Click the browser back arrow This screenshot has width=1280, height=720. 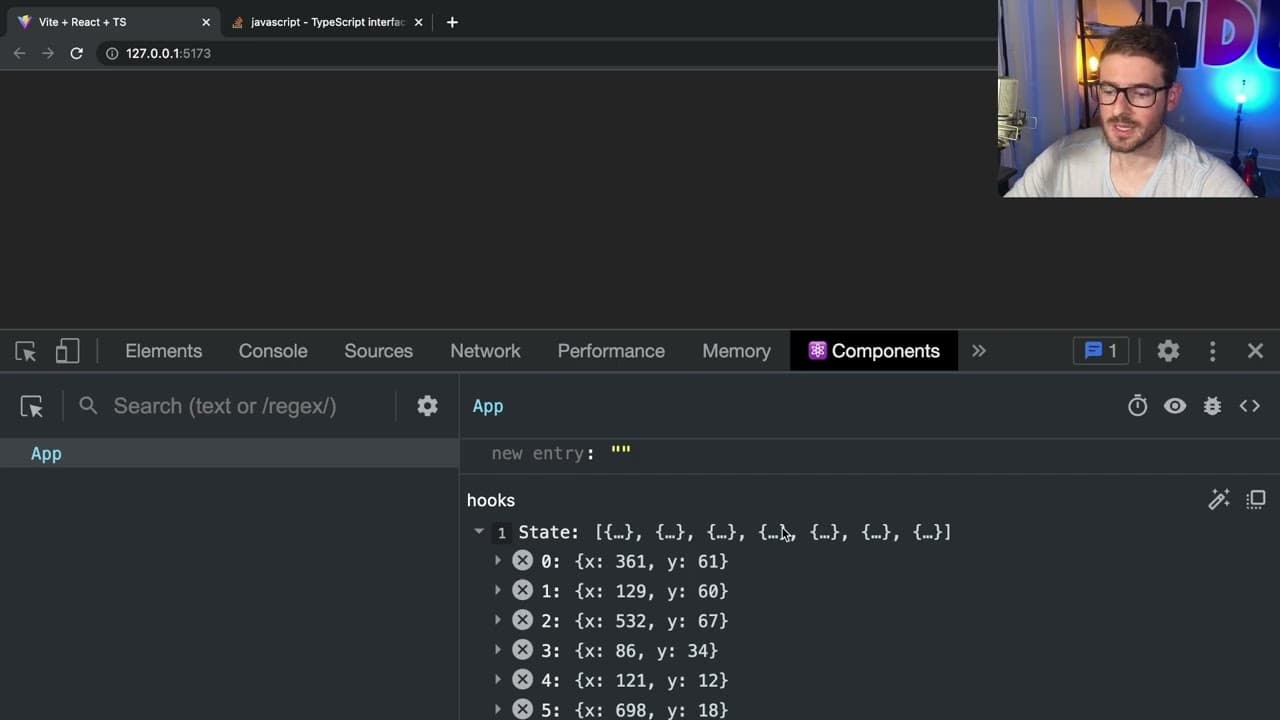click(19, 53)
